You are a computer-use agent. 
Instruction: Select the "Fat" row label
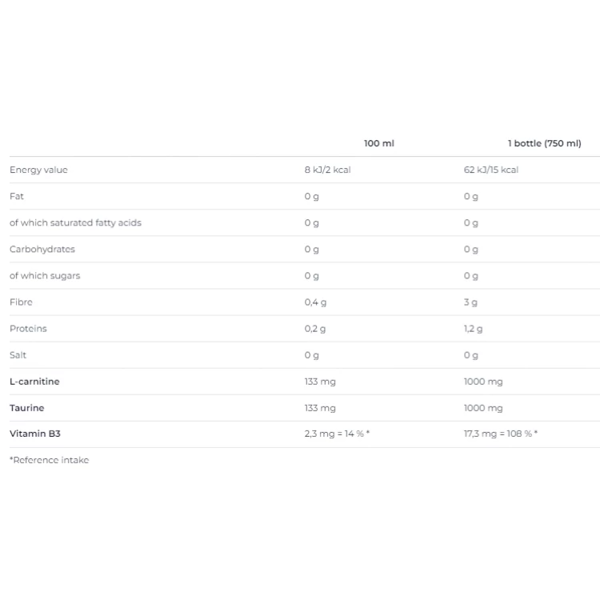click(16, 196)
